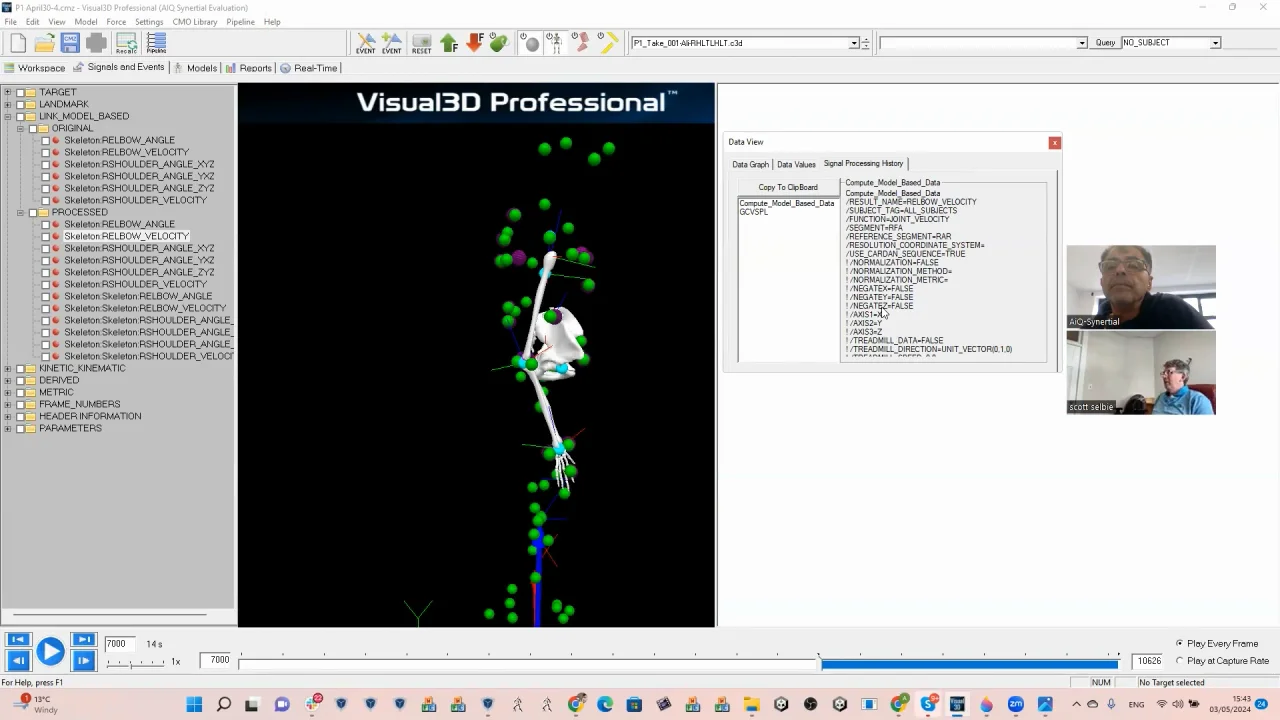This screenshot has height=720, width=1280.
Task: Toggle the gray sphere display icon
Action: (532, 43)
